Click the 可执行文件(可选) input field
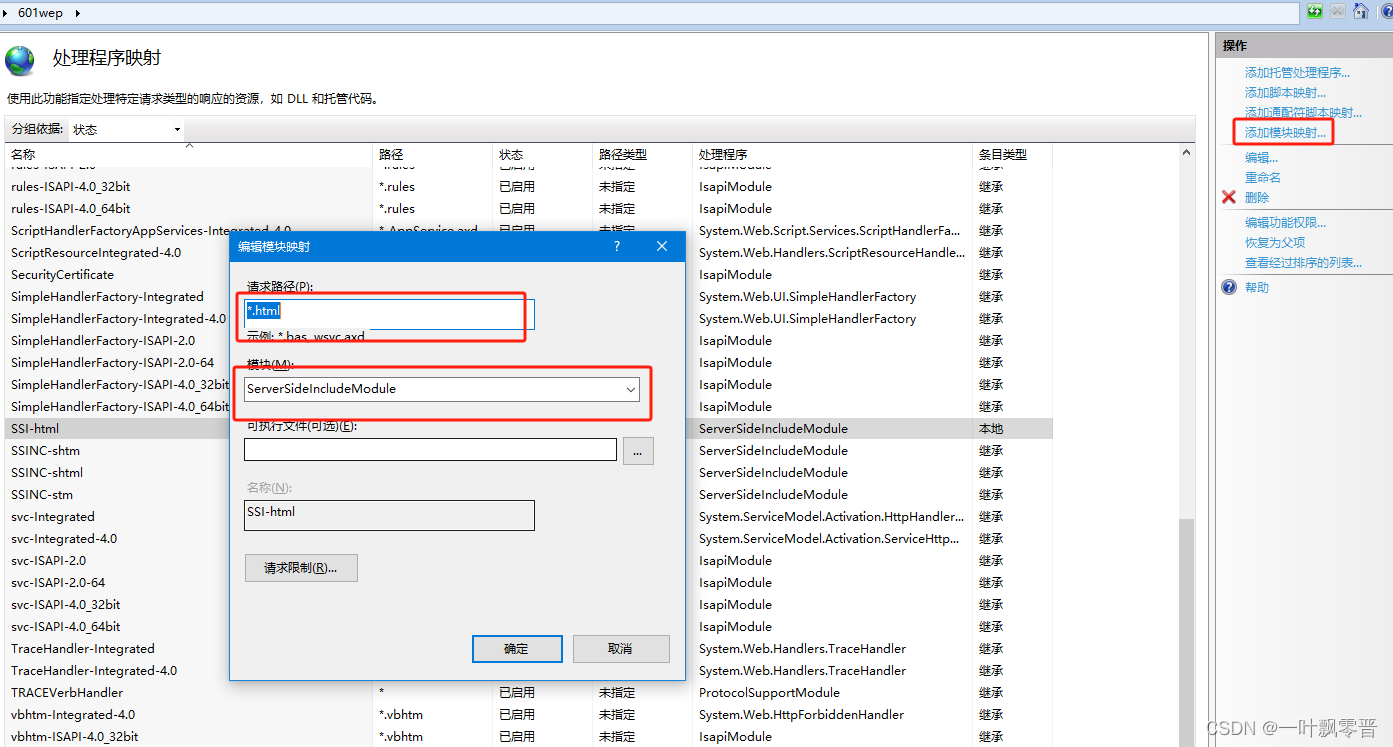The height and width of the screenshot is (747, 1393). pyautogui.click(x=430, y=450)
